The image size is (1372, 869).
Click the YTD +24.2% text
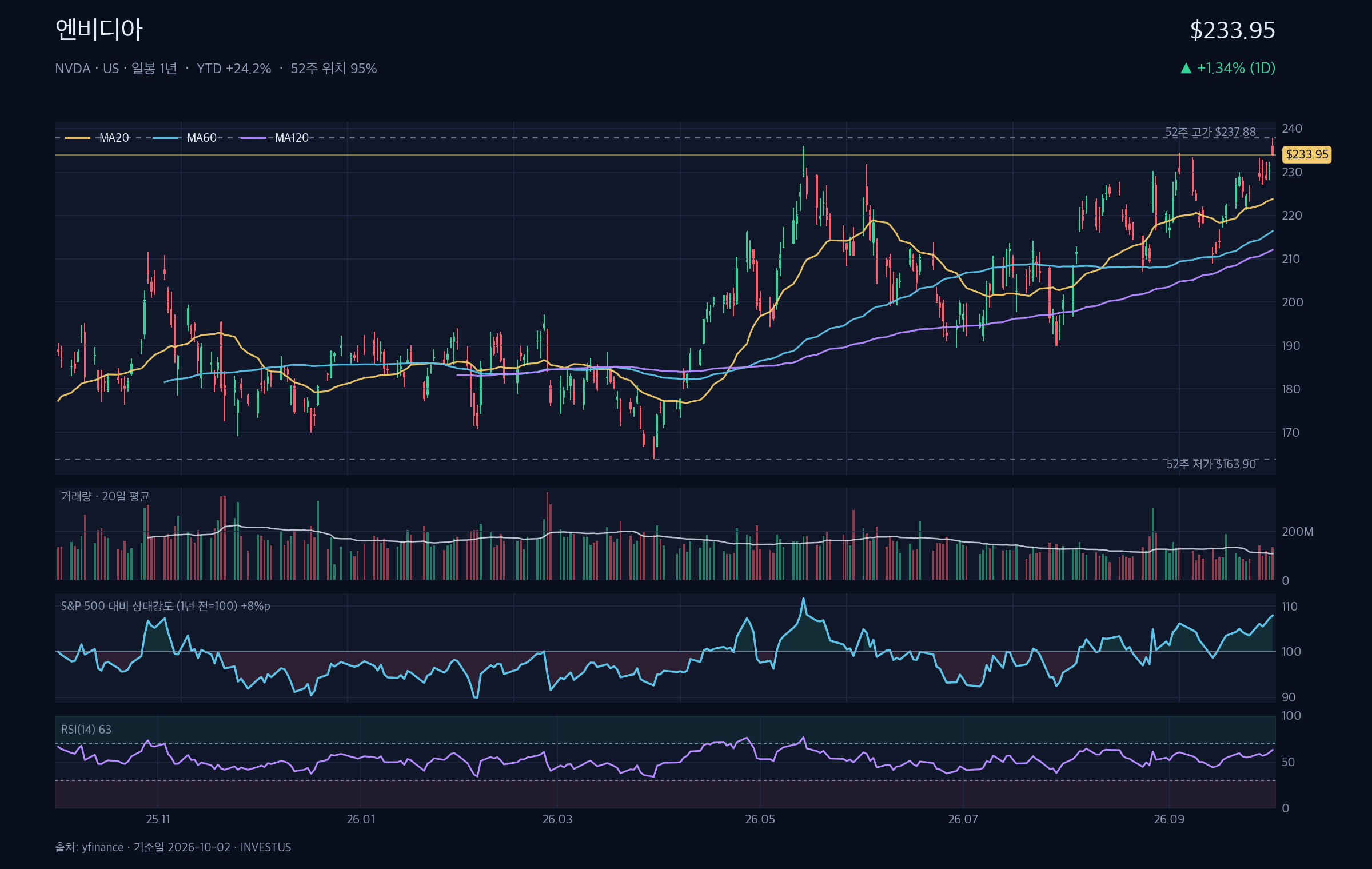point(234,69)
